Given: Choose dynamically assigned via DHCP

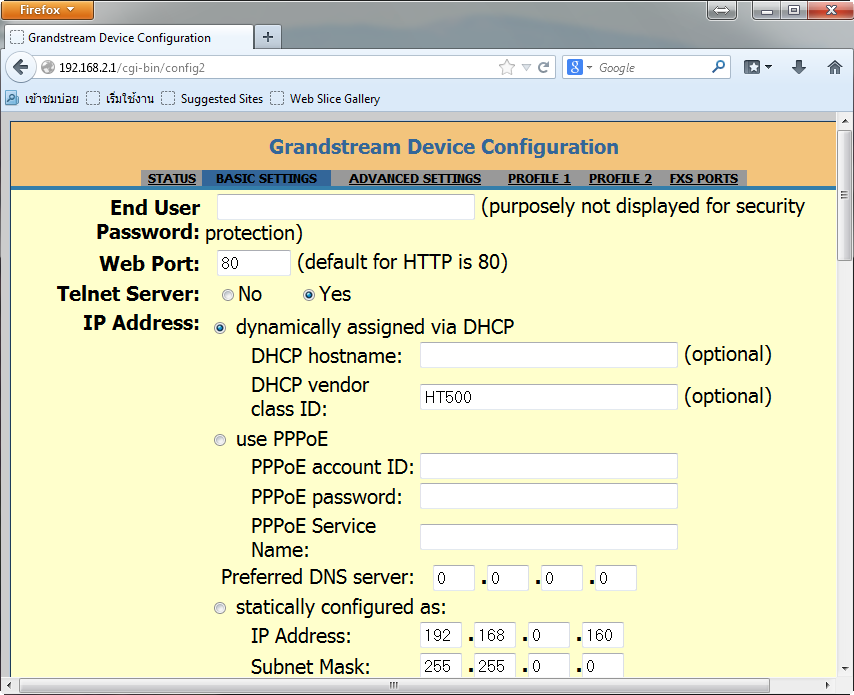Looking at the screenshot, I should pos(220,328).
